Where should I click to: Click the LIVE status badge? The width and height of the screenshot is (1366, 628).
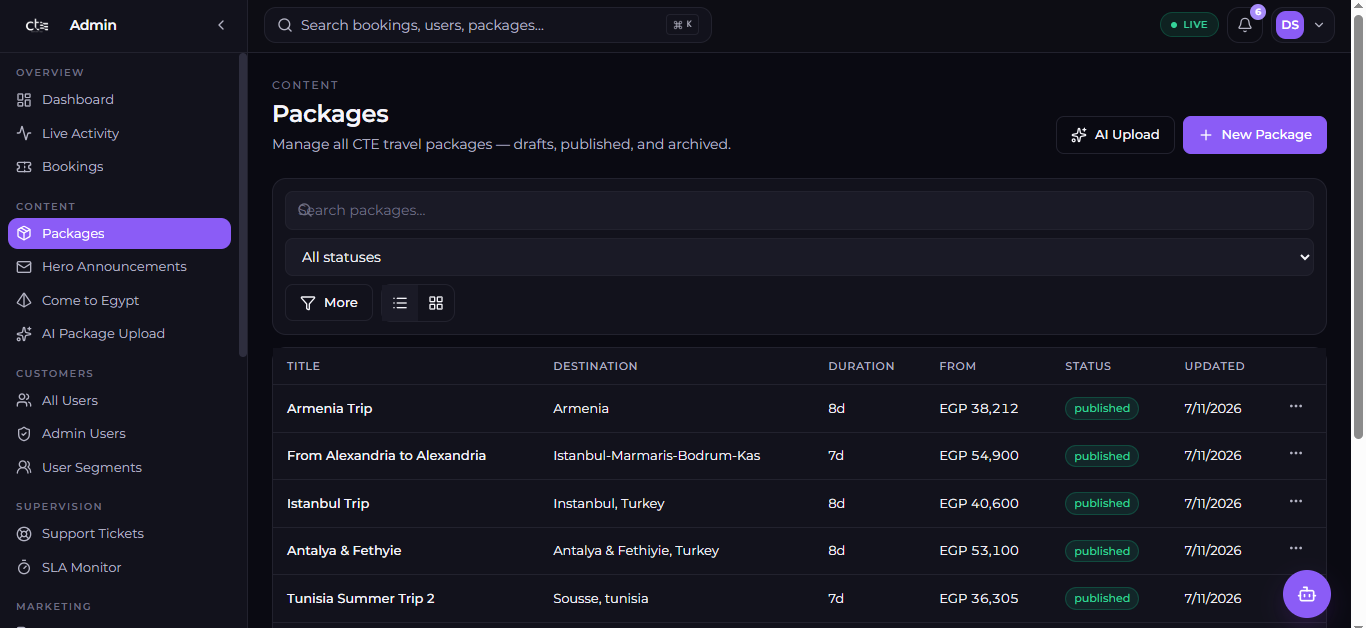pos(1189,25)
